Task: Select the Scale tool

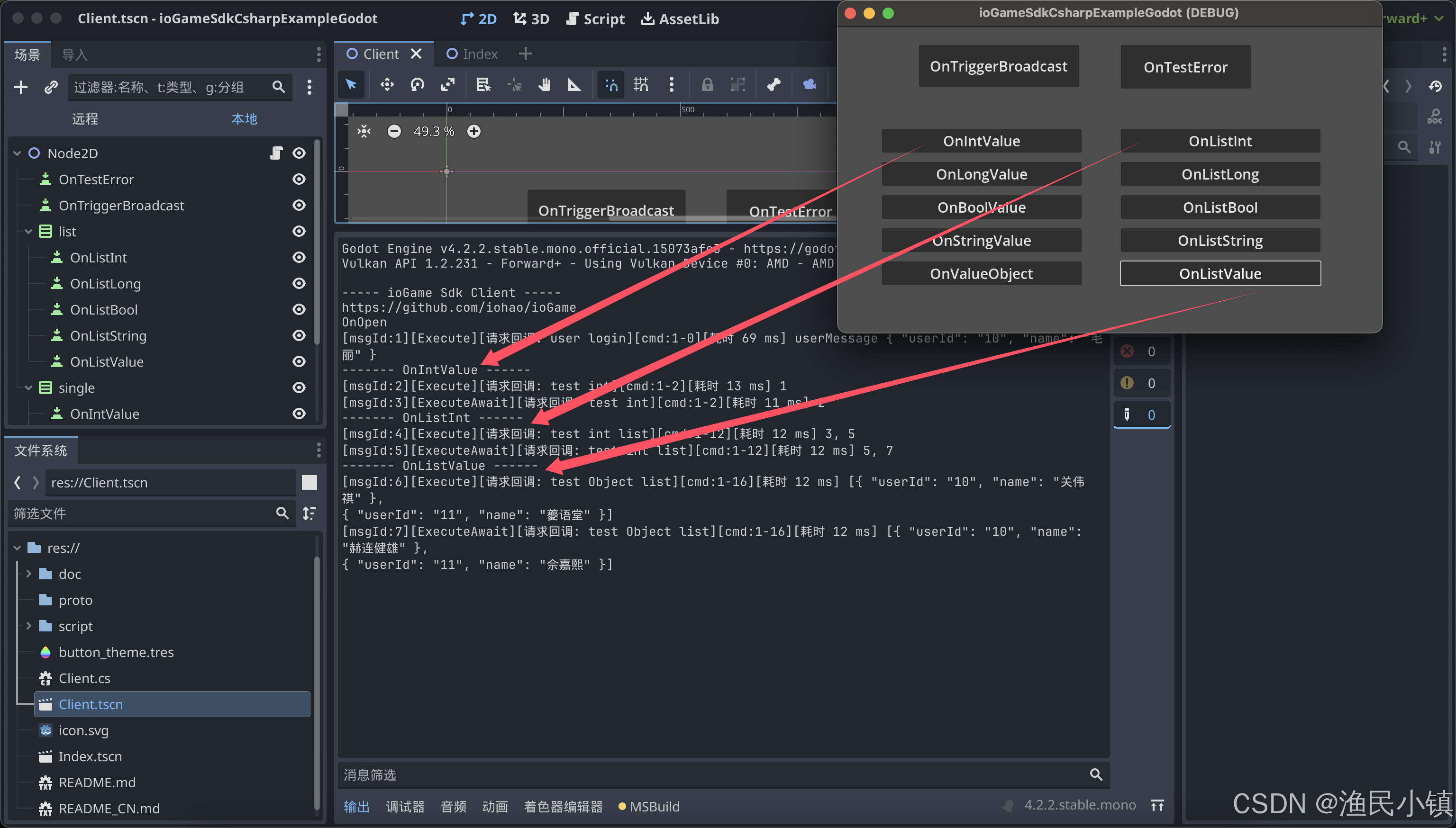Action: (x=448, y=84)
